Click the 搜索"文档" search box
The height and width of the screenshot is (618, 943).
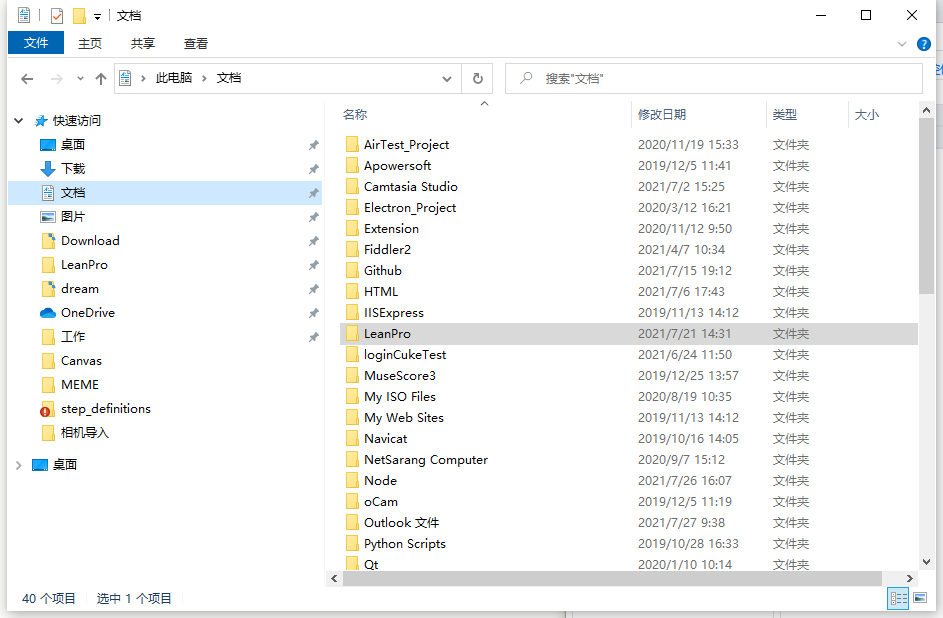pyautogui.click(x=720, y=78)
